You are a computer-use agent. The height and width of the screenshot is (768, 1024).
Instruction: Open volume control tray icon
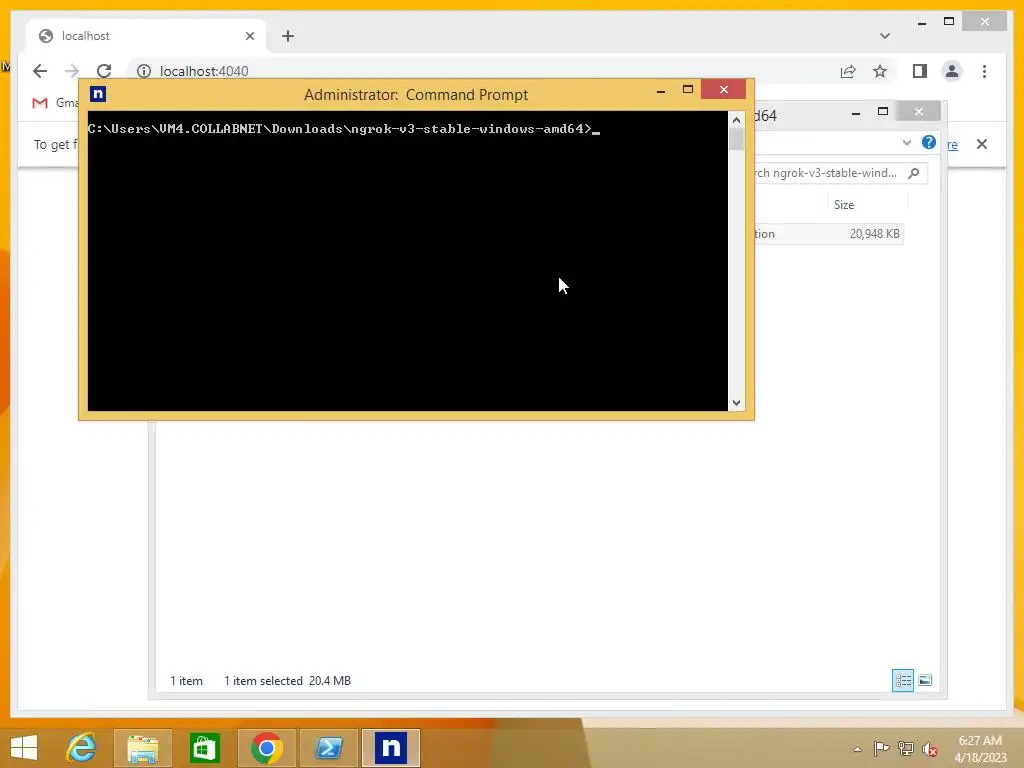[930, 749]
